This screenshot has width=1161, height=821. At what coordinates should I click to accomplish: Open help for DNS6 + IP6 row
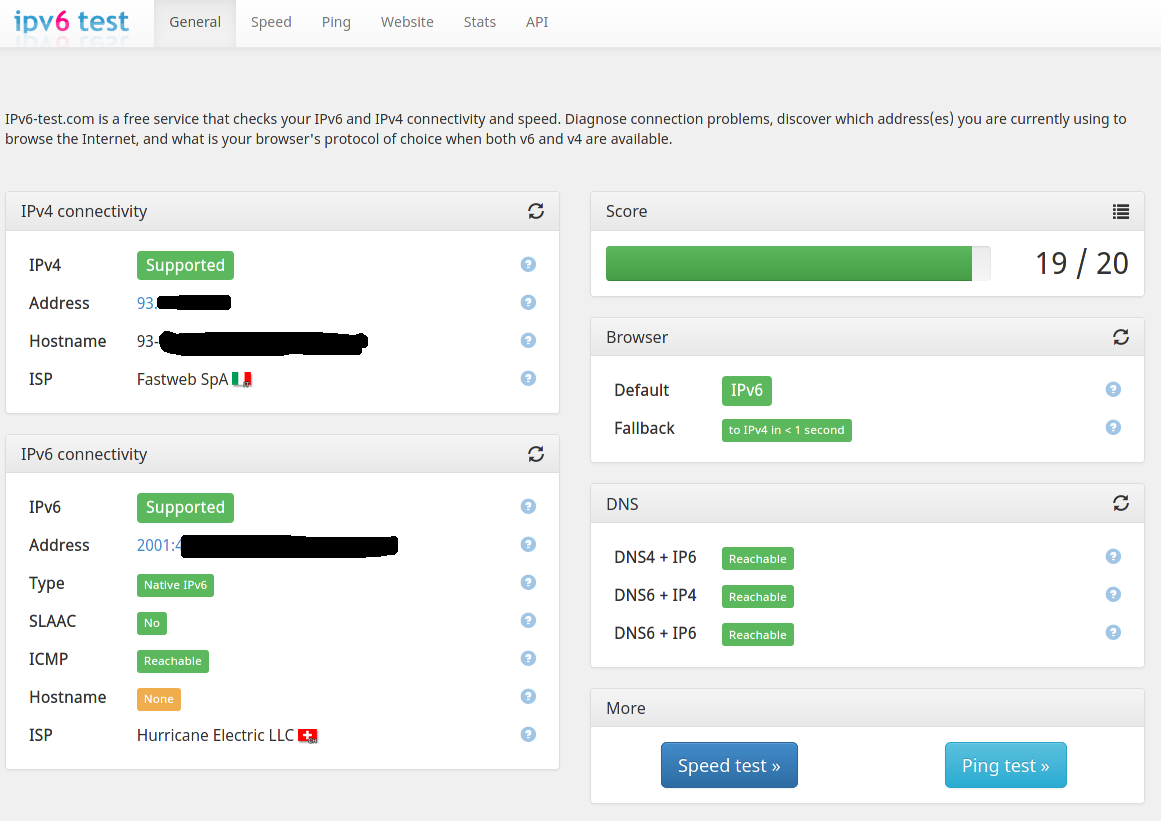tap(1113, 632)
